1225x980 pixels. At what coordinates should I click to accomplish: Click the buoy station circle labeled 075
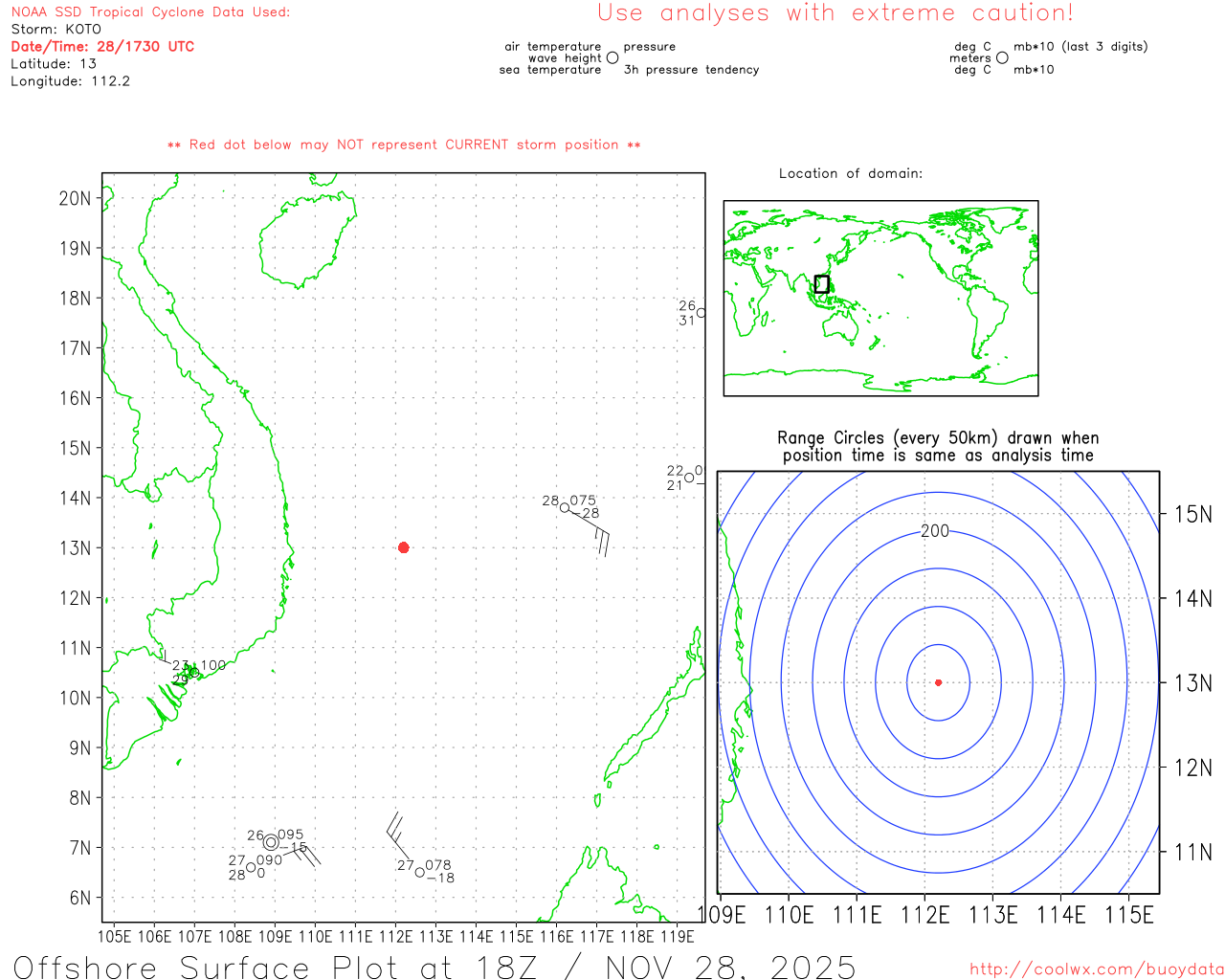click(x=565, y=508)
